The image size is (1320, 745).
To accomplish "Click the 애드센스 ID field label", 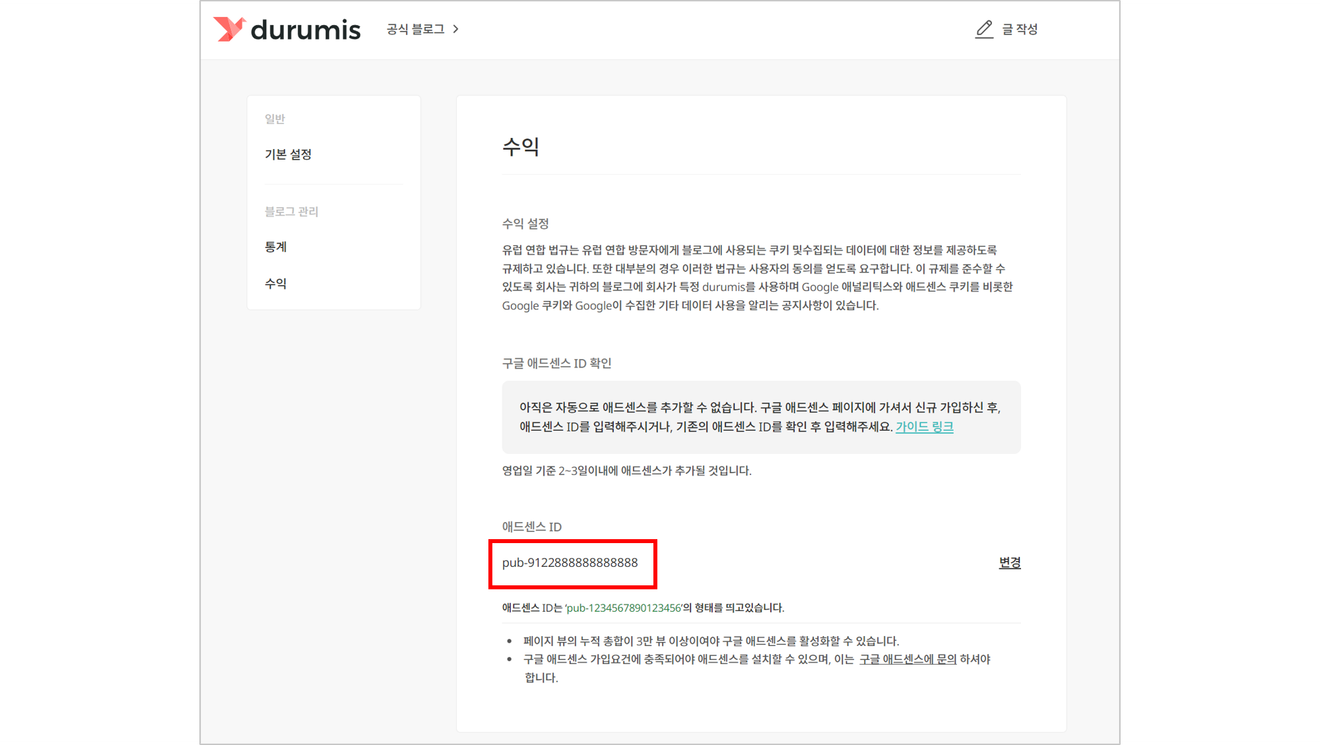I will (x=532, y=527).
